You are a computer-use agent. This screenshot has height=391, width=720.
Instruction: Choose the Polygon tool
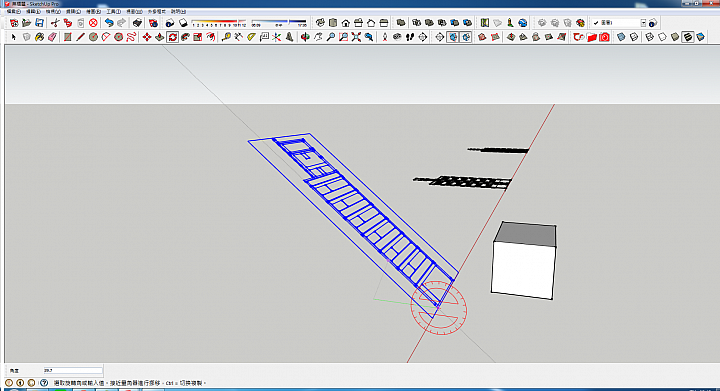(118, 37)
